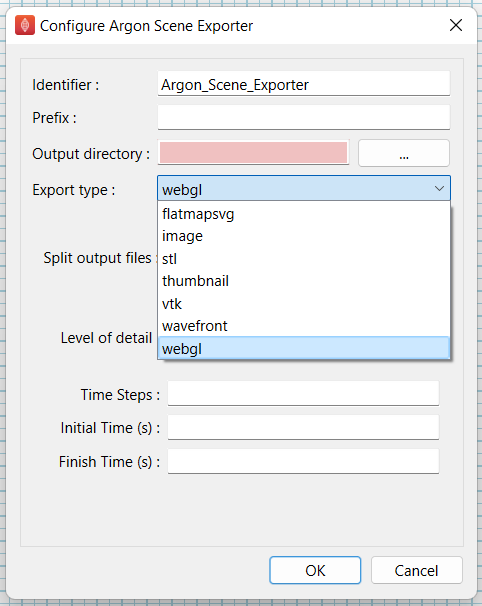Close the Configure Argon Scene Exporter dialog
The height and width of the screenshot is (606, 482).
pos(456,26)
